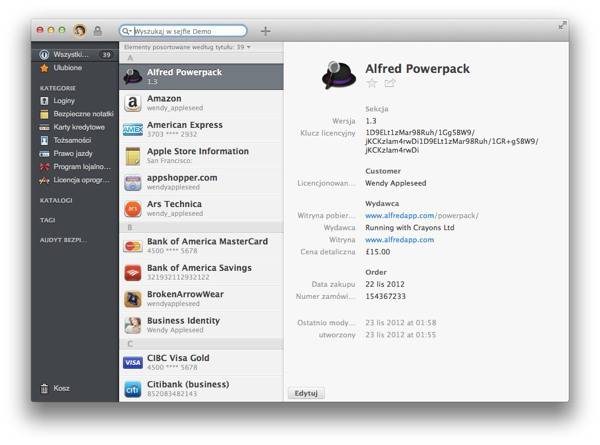Click the user profile avatar icon

[x=80, y=30]
